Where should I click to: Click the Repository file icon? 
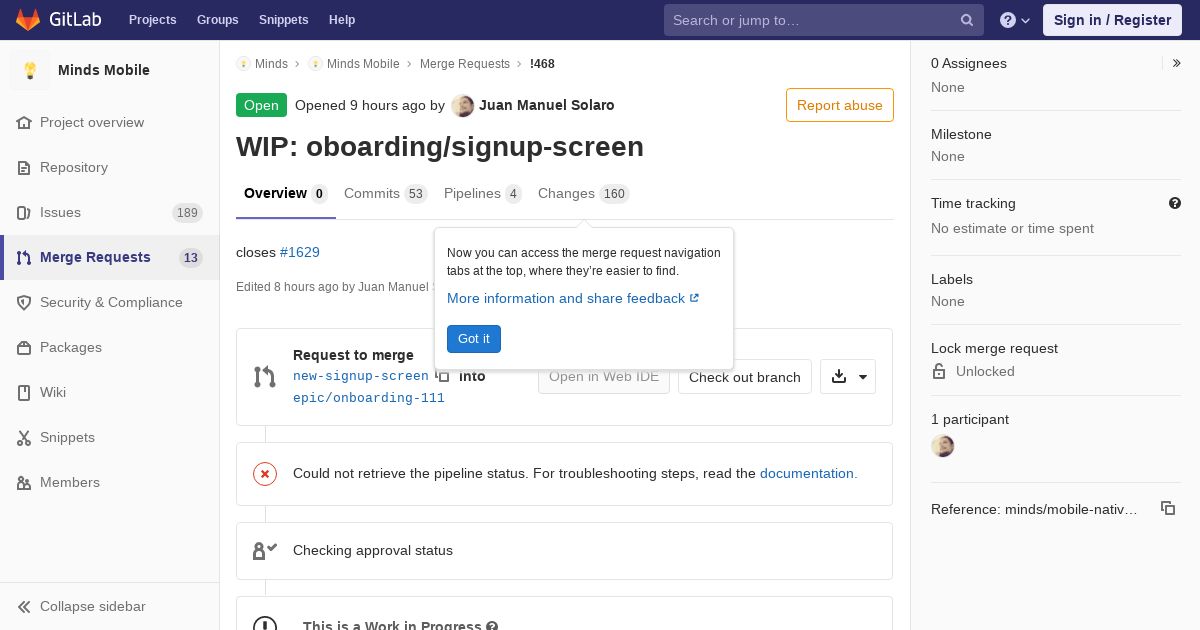pyautogui.click(x=24, y=168)
